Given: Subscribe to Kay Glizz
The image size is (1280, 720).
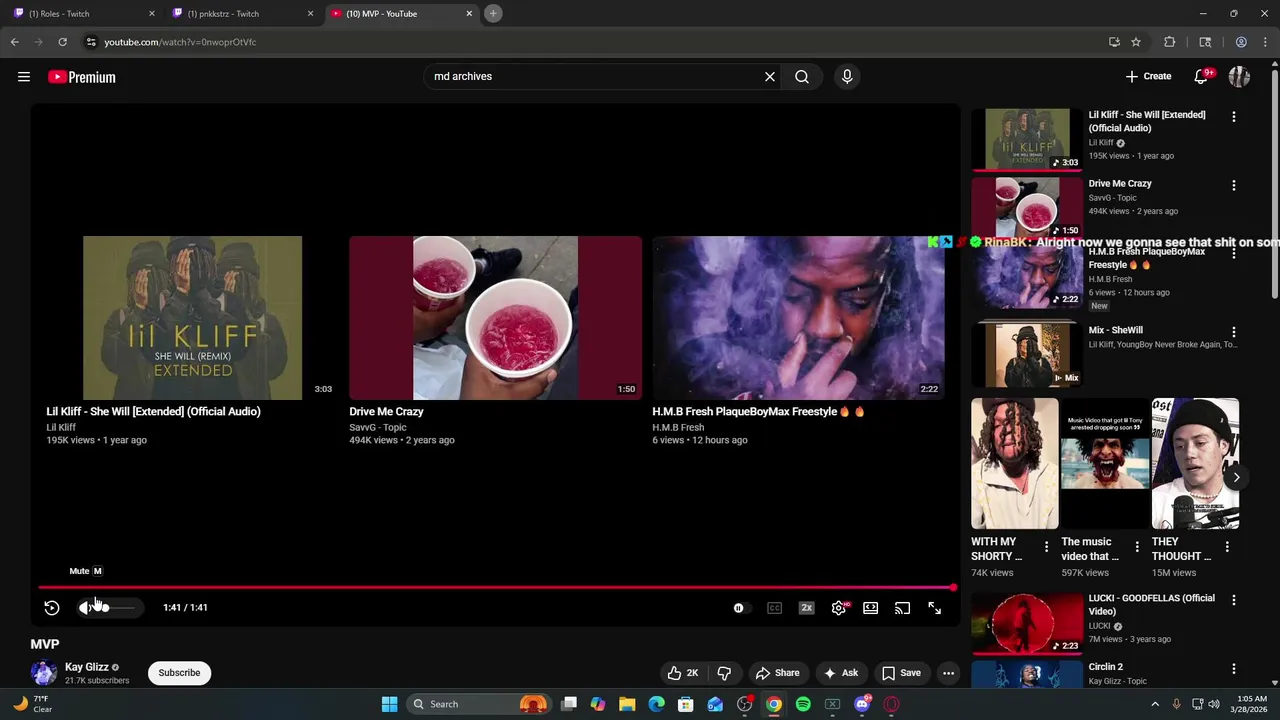Looking at the screenshot, I should click(x=180, y=673).
